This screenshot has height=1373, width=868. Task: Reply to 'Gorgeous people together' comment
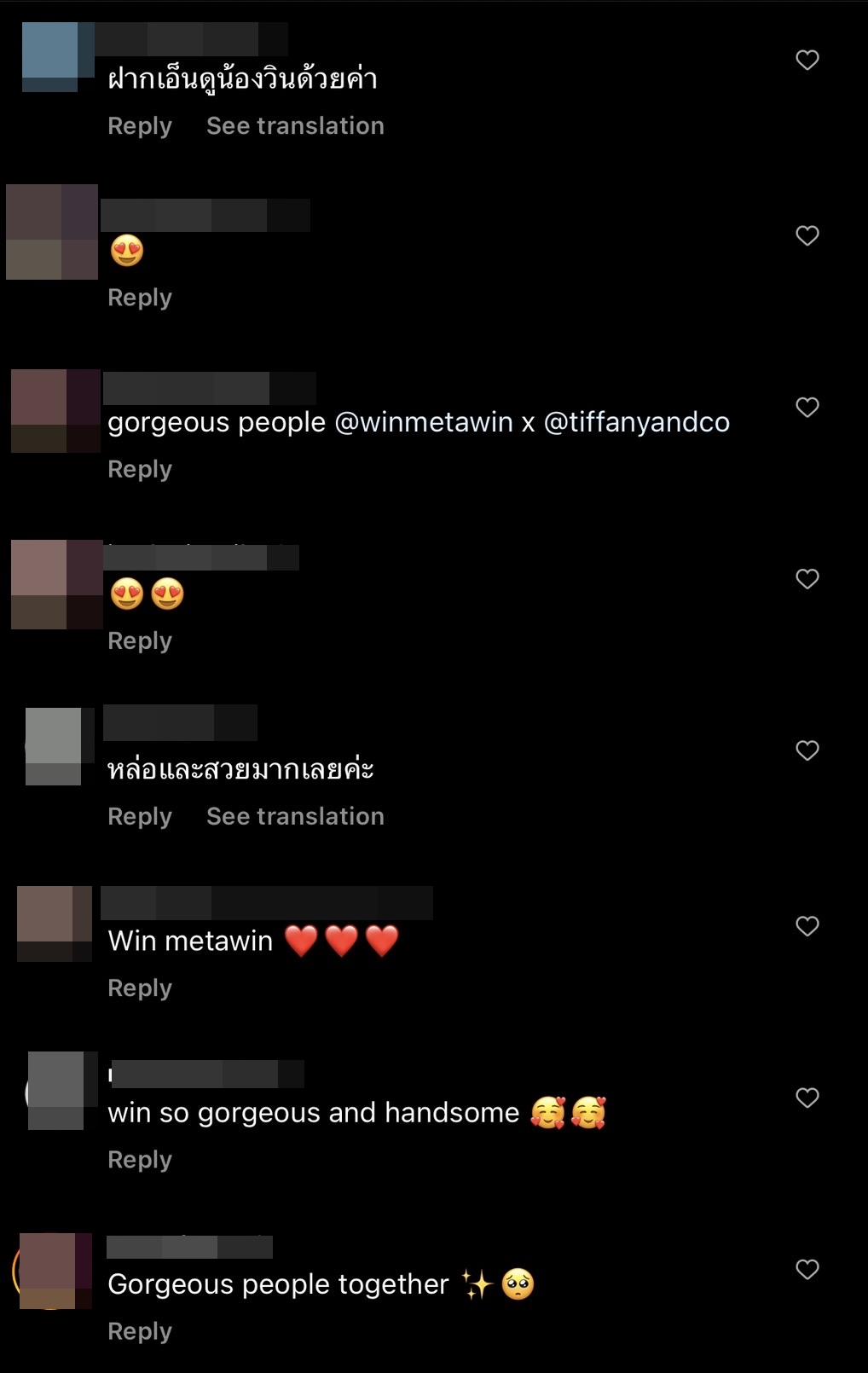[x=140, y=1331]
